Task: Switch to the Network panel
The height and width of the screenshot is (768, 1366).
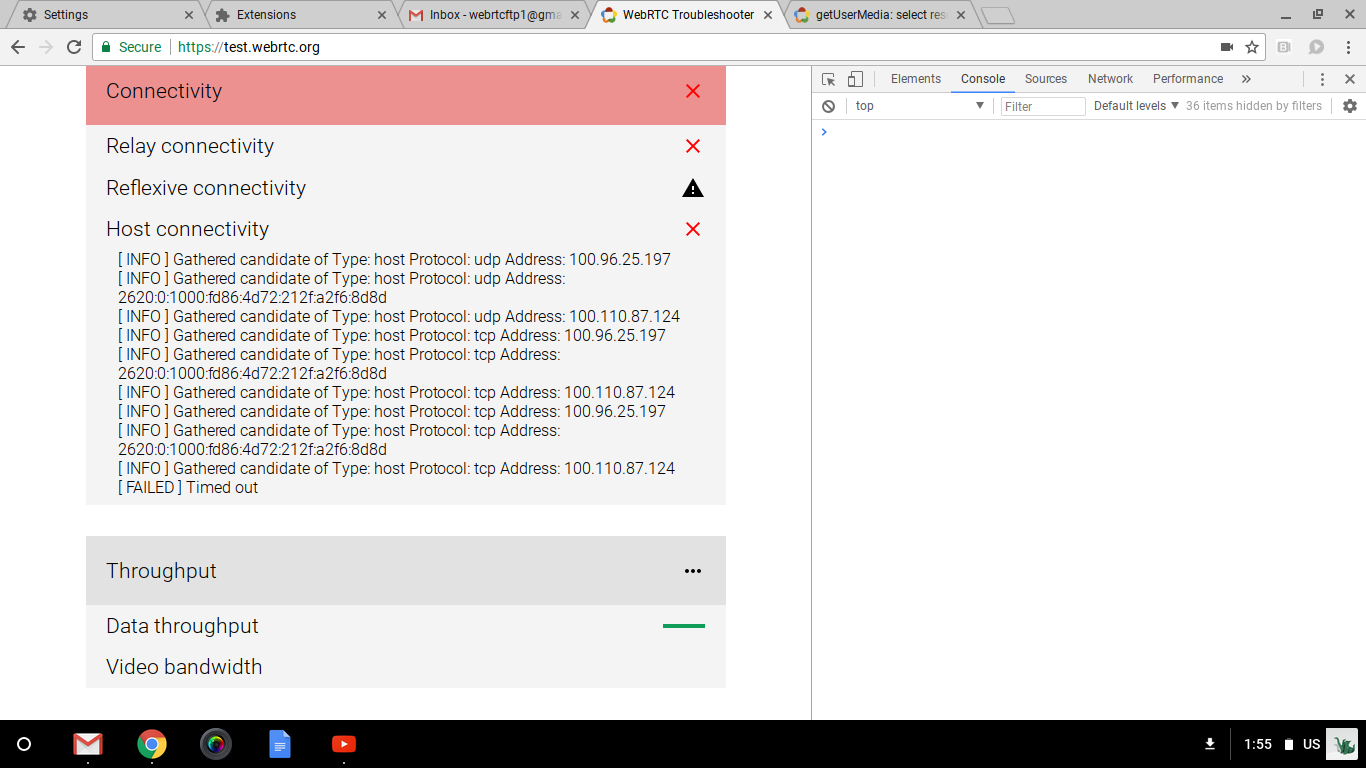Action: point(1110,78)
